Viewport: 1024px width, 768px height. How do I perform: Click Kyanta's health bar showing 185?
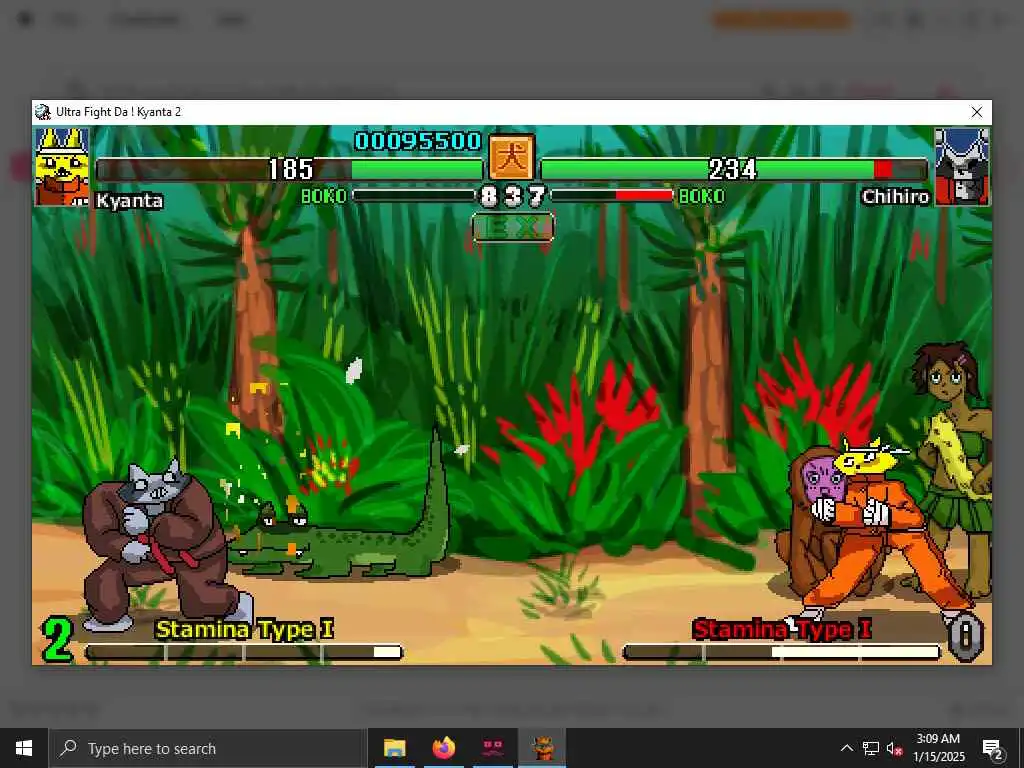[x=289, y=169]
